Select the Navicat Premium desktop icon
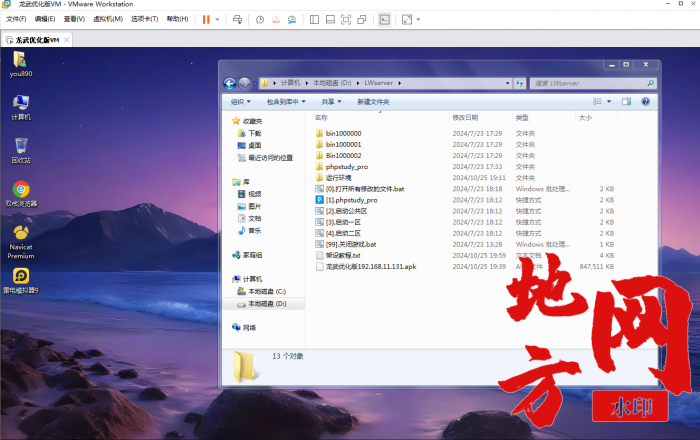This screenshot has height=440, width=700. tap(21, 242)
